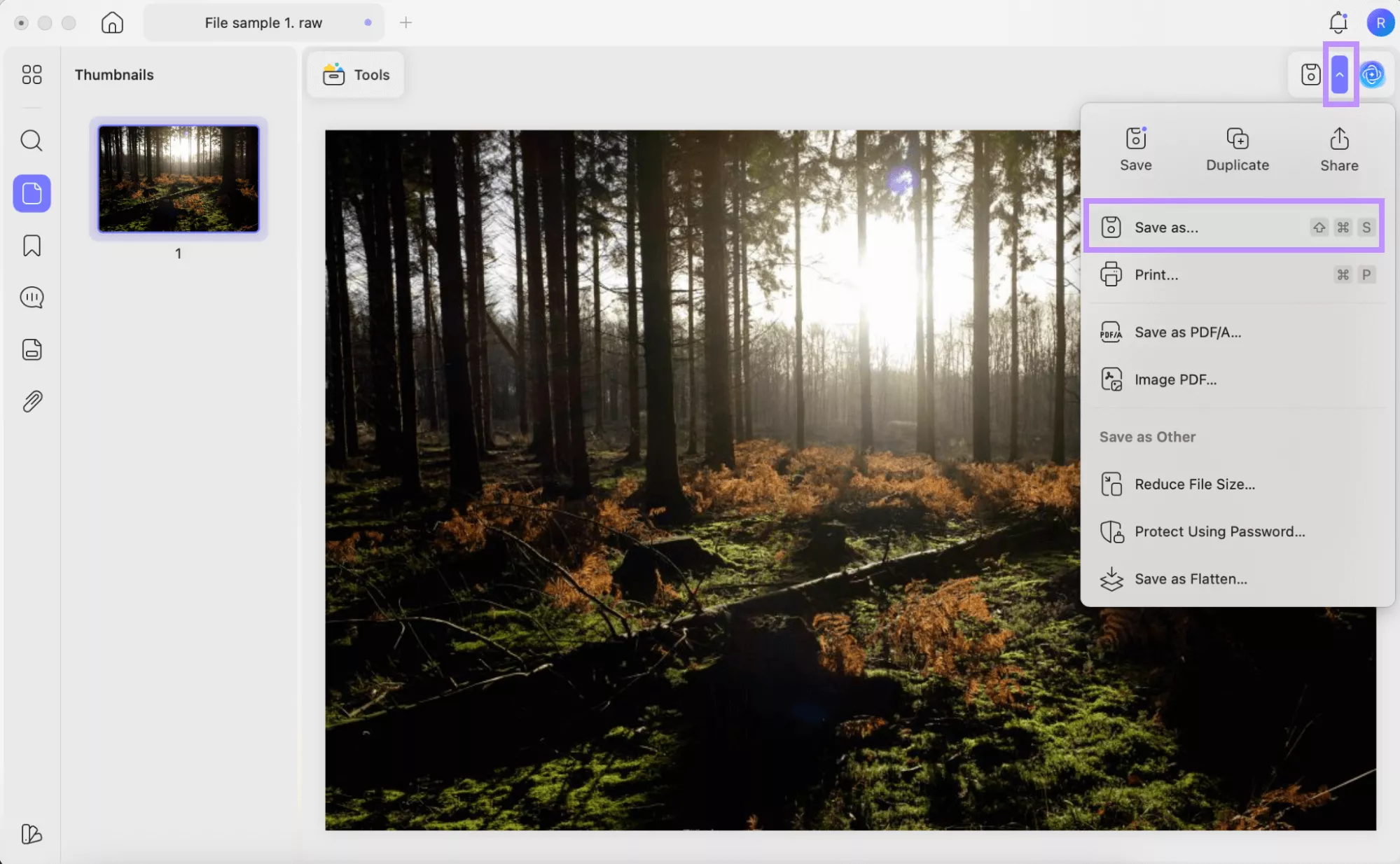
Task: Choose Print... menu entry
Action: [1238, 274]
